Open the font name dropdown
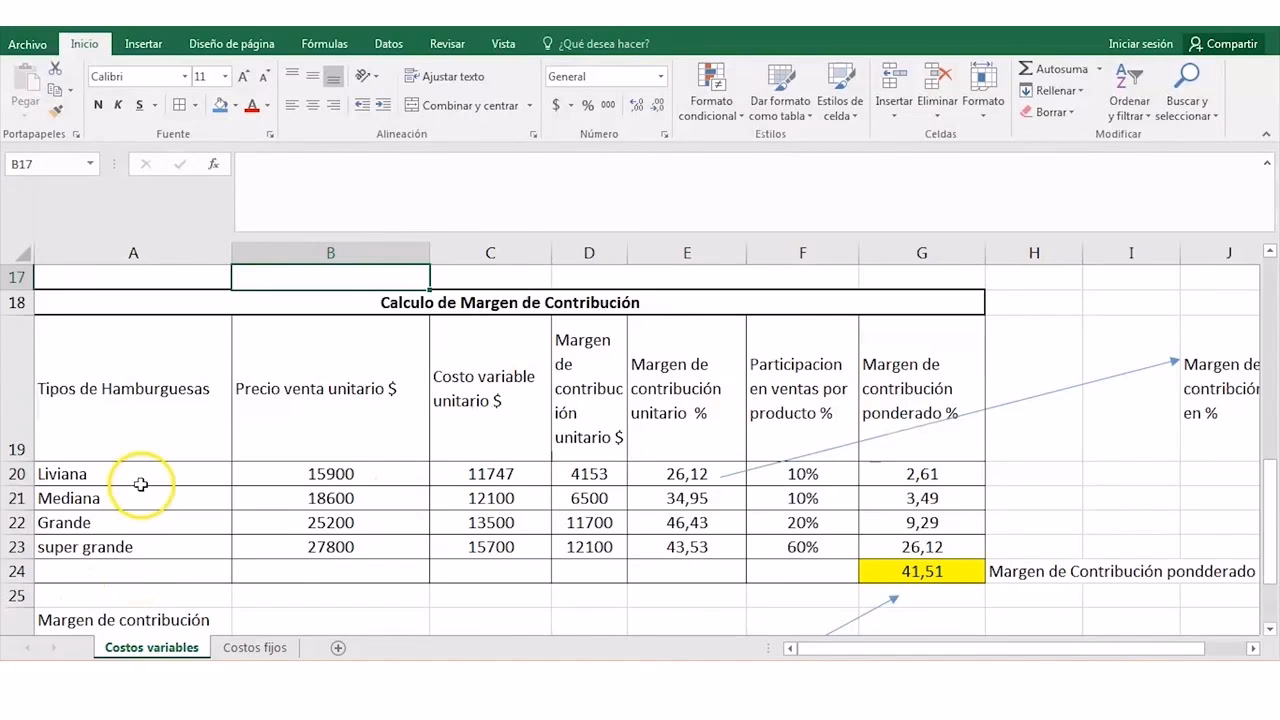Image resolution: width=1280 pixels, height=720 pixels. tap(185, 76)
